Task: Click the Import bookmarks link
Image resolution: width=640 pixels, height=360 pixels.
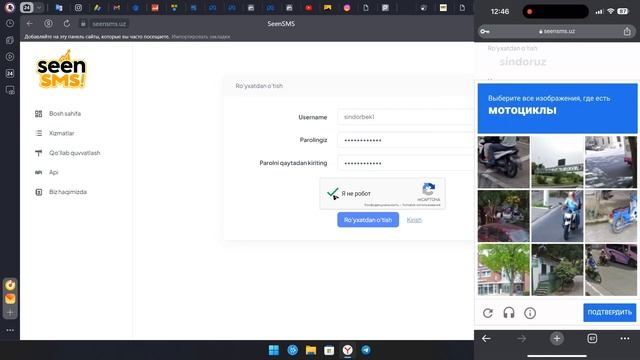Action: point(200,37)
